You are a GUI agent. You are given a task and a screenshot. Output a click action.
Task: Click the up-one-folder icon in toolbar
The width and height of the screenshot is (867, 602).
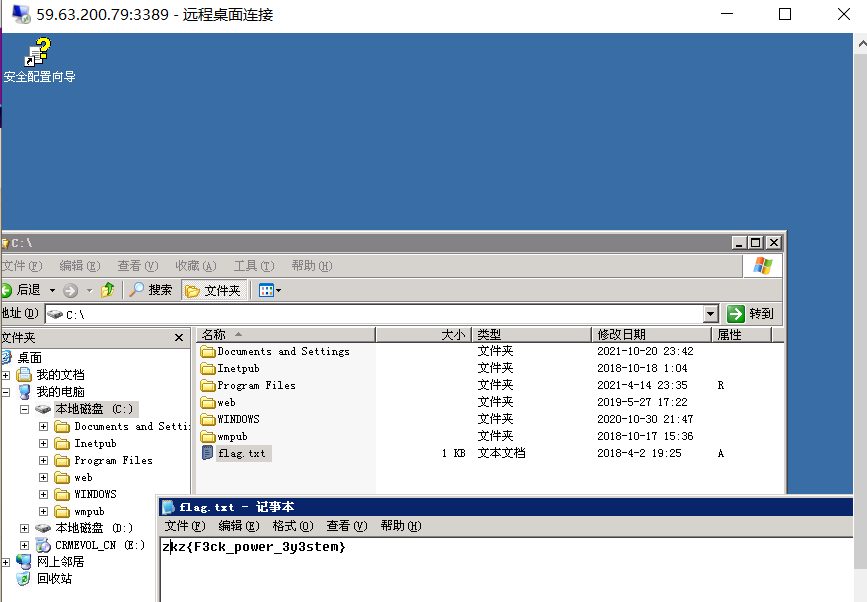(107, 290)
